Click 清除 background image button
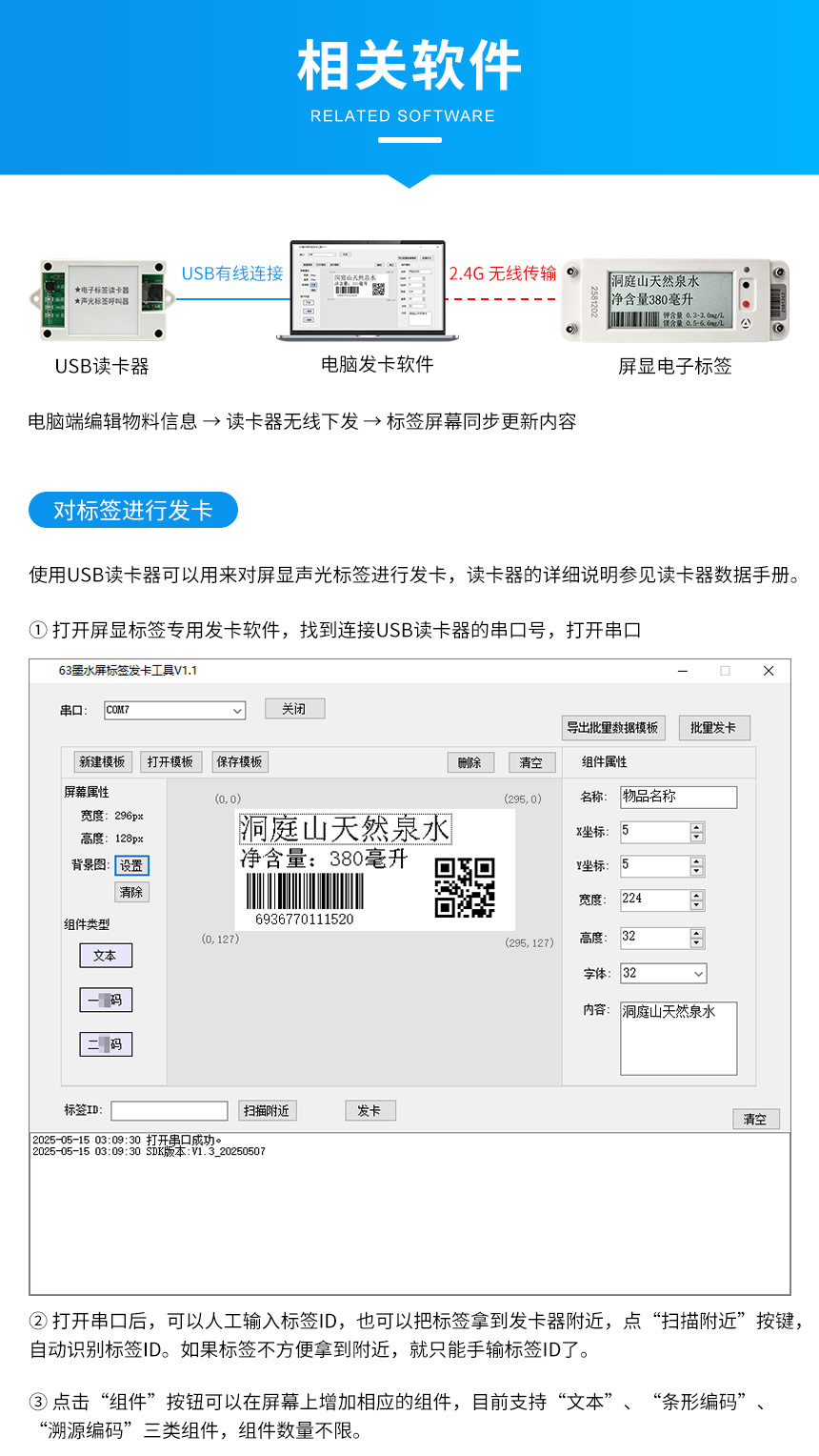 click(x=131, y=892)
